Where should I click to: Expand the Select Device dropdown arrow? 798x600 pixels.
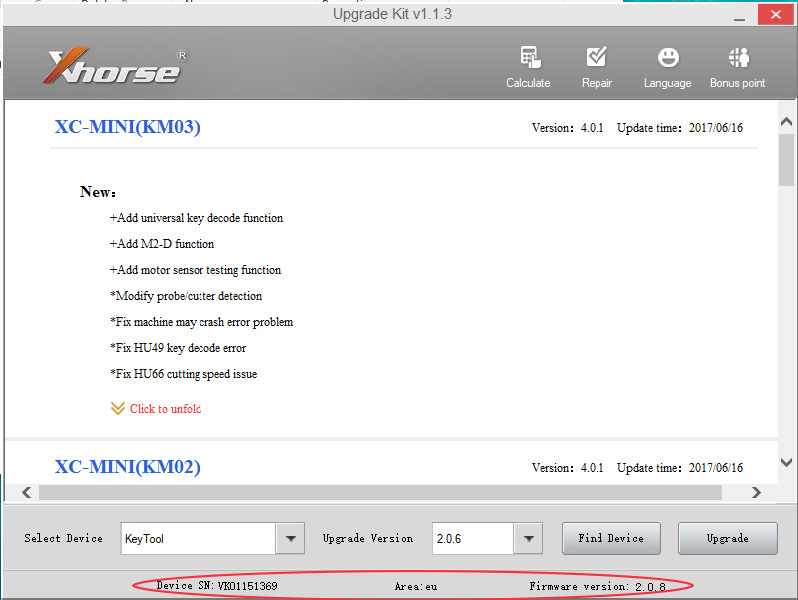tap(291, 538)
